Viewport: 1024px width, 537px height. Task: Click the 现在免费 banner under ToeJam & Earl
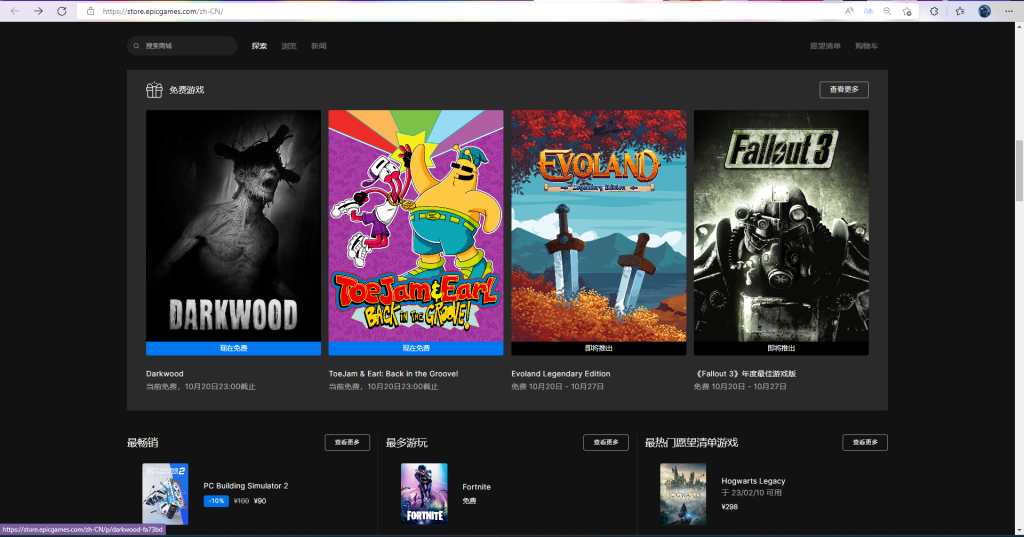tap(416, 348)
